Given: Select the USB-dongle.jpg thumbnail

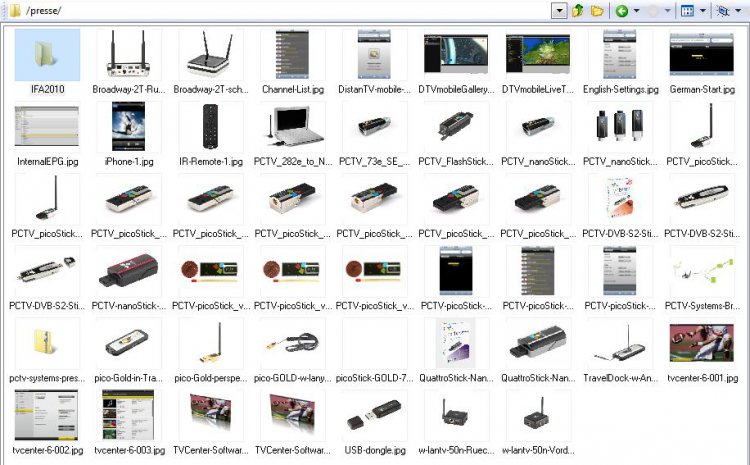Looking at the screenshot, I should (374, 415).
